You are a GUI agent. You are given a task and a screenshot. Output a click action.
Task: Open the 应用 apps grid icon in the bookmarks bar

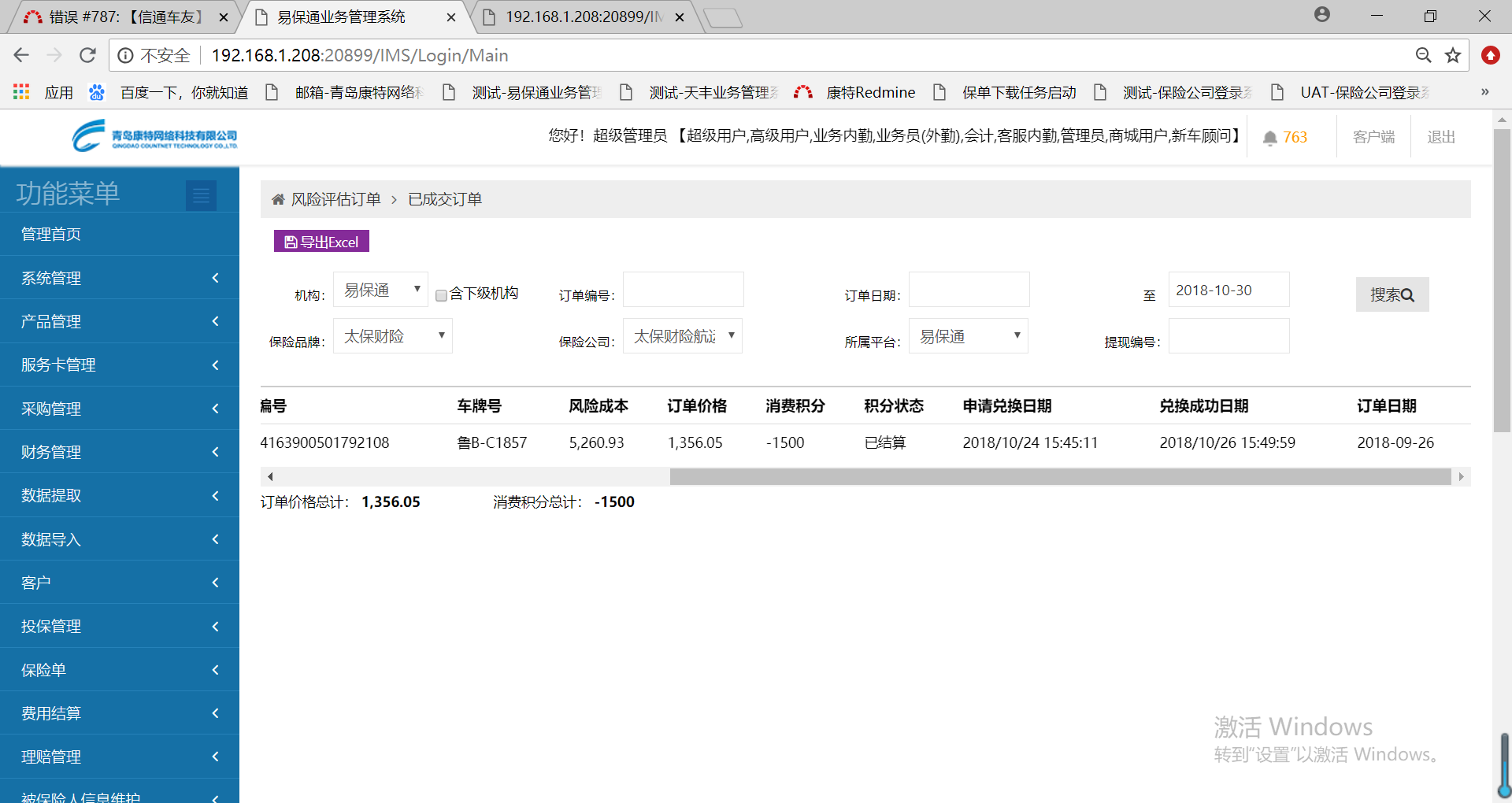(21, 92)
